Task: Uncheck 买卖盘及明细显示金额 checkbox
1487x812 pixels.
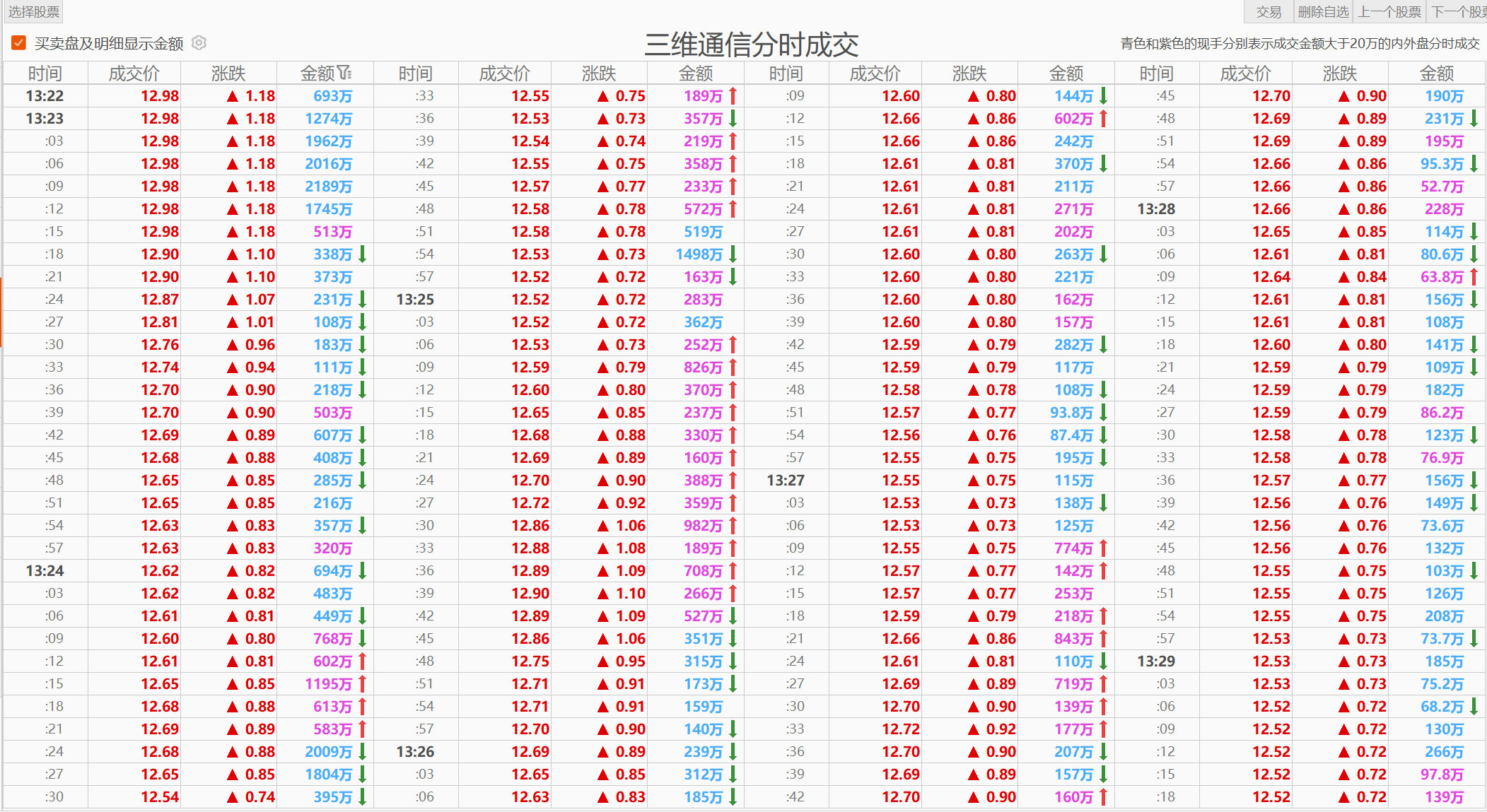Action: (x=19, y=43)
